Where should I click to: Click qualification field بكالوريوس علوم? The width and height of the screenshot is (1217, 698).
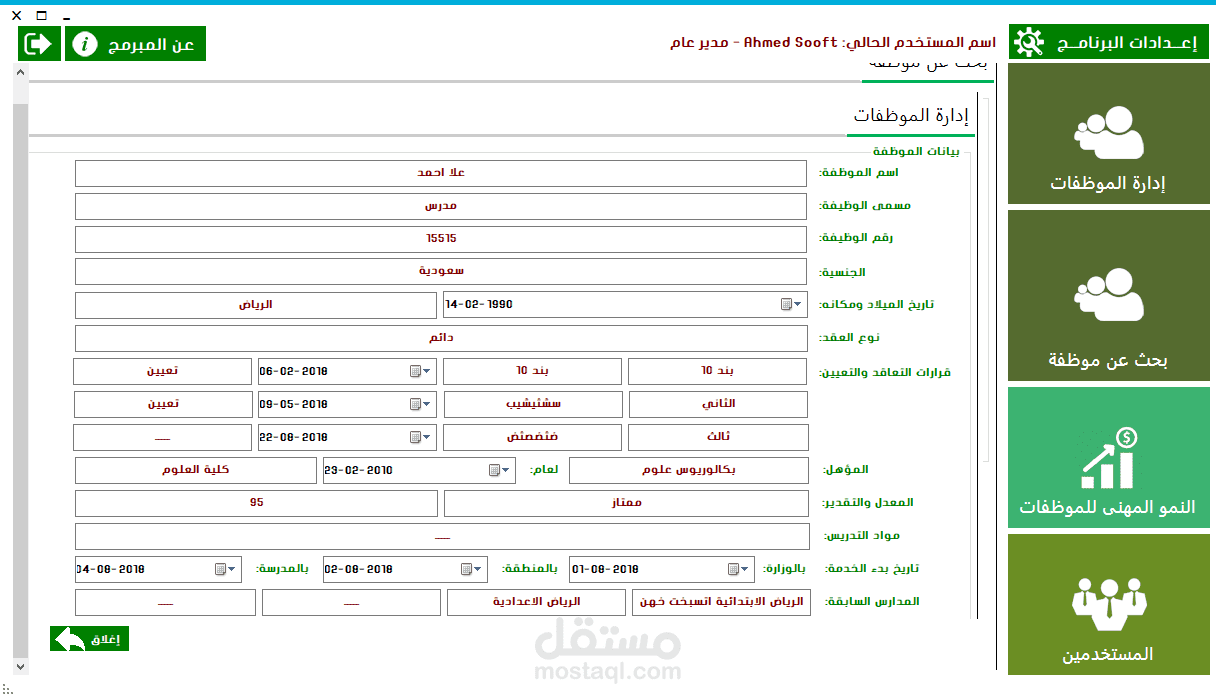(689, 470)
